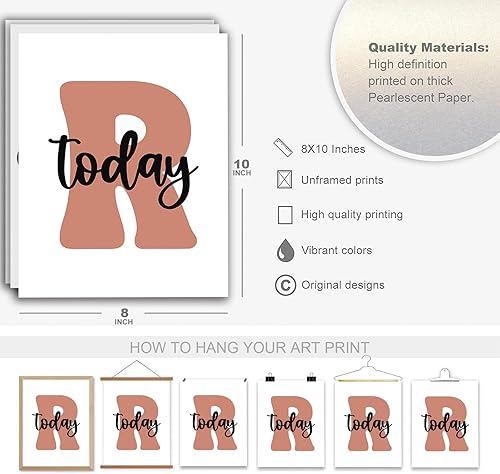This screenshot has height=474, width=500.
Task: Click the Unframed prints text
Action: pyautogui.click(x=342, y=180)
